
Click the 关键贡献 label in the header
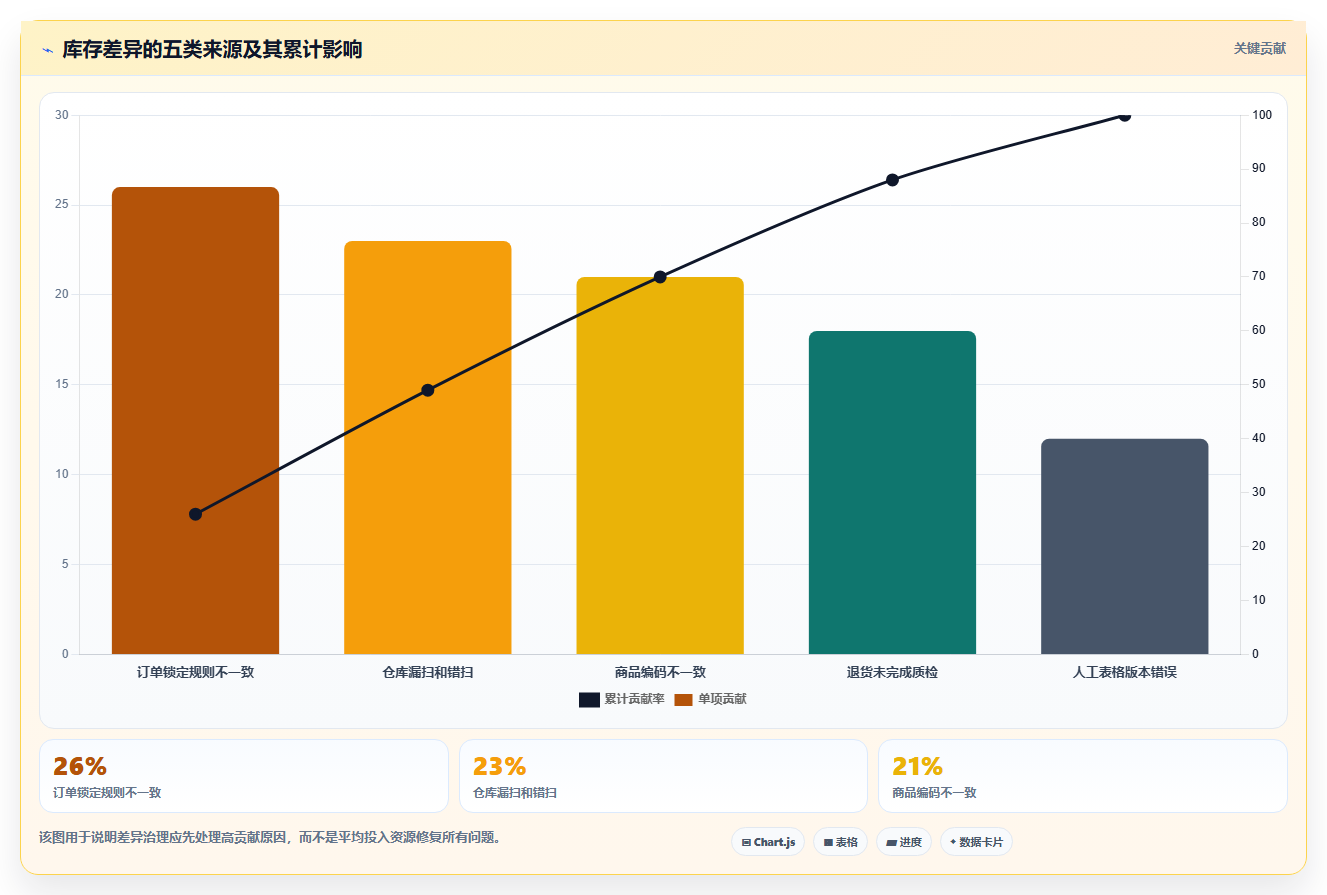point(1259,48)
